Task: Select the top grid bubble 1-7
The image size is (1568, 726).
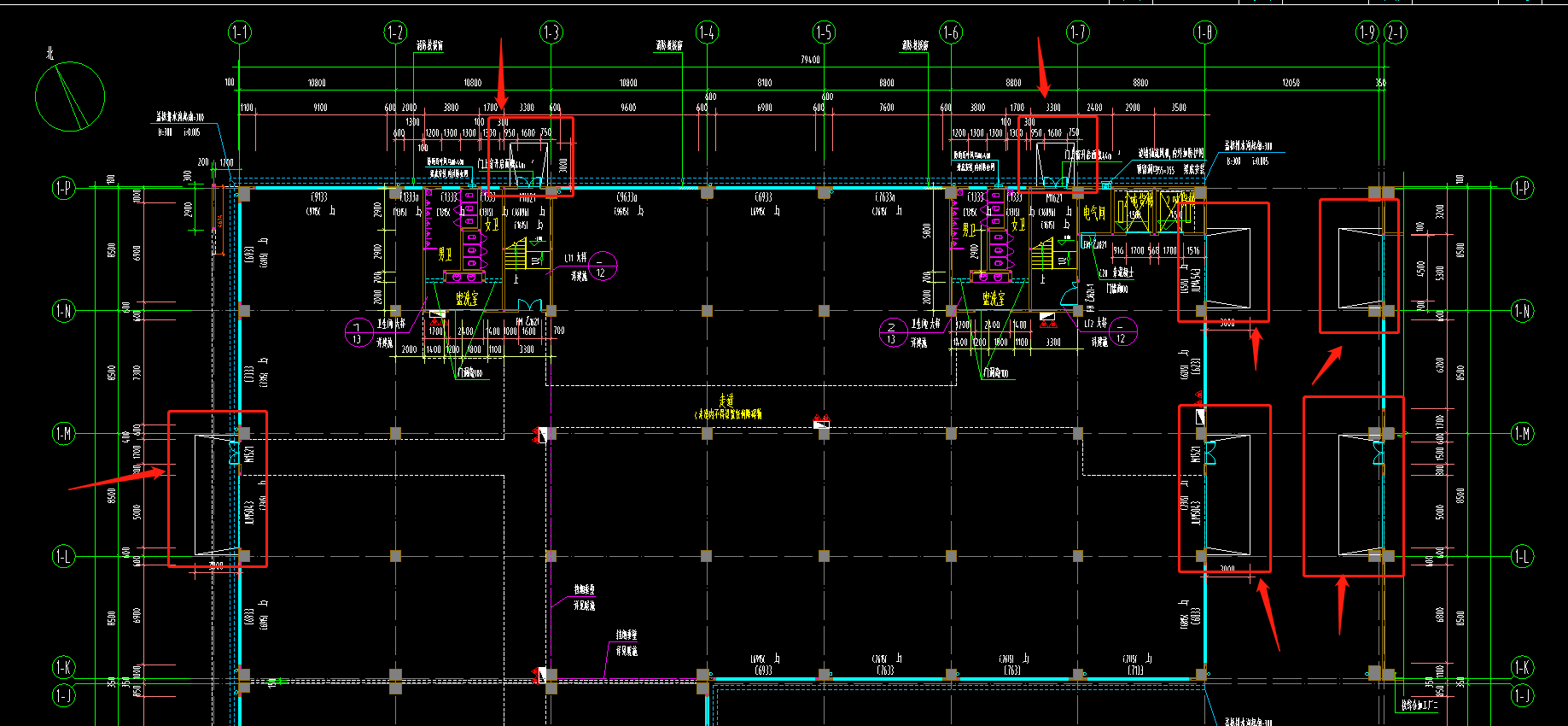Action: tap(1078, 32)
